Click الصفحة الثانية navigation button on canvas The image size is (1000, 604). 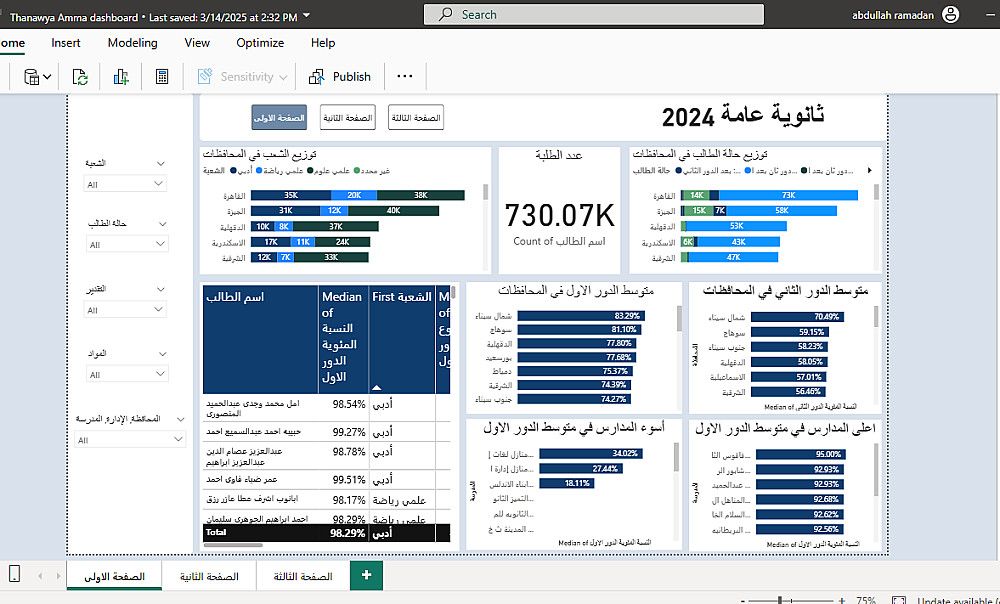click(x=348, y=117)
